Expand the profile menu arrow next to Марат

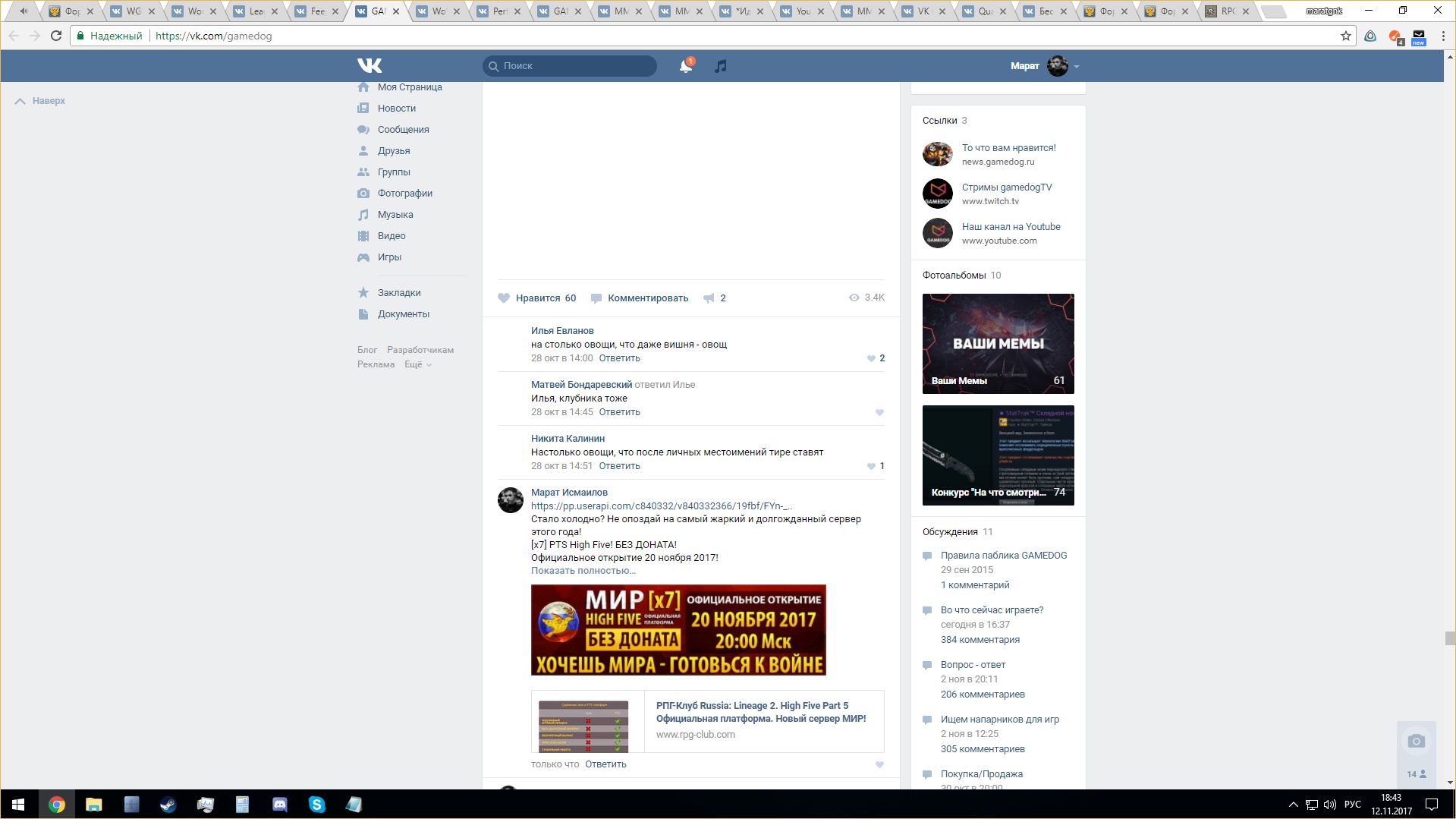pos(1076,67)
